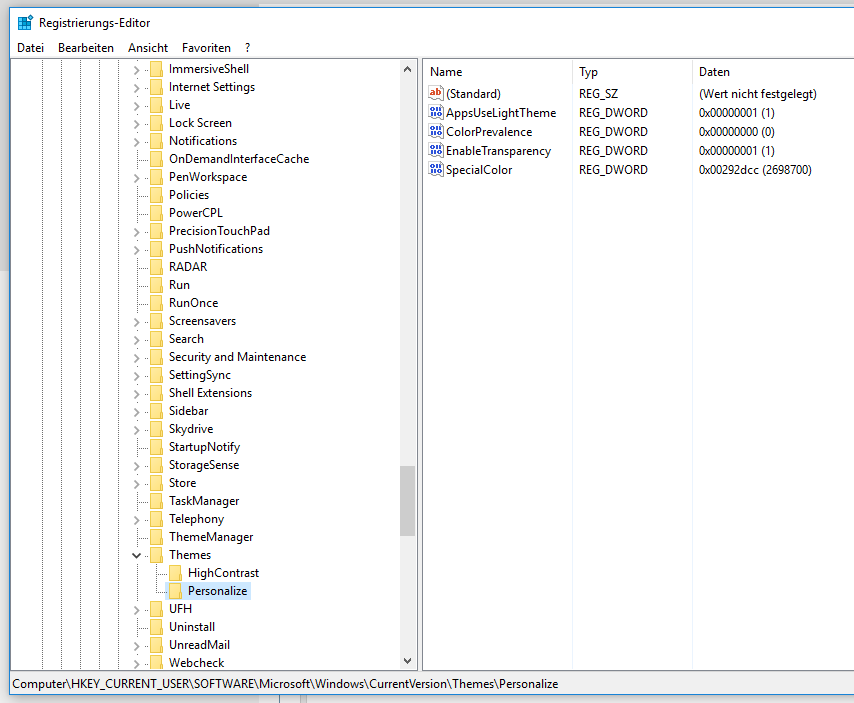
Task: Expand the Telephony key chevron
Action: [136, 519]
